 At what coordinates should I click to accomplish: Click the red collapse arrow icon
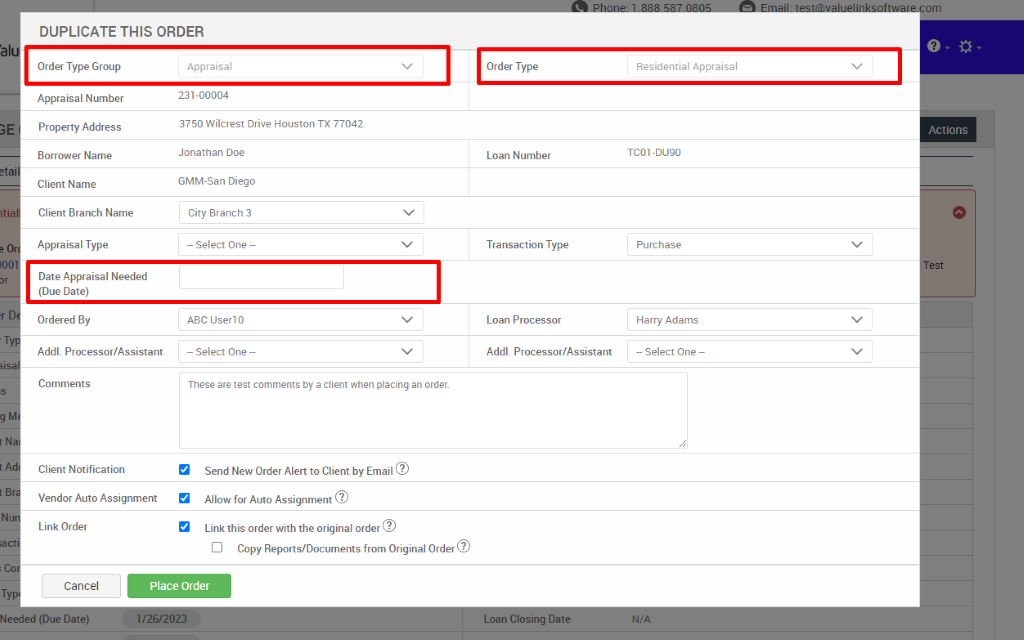[x=959, y=212]
